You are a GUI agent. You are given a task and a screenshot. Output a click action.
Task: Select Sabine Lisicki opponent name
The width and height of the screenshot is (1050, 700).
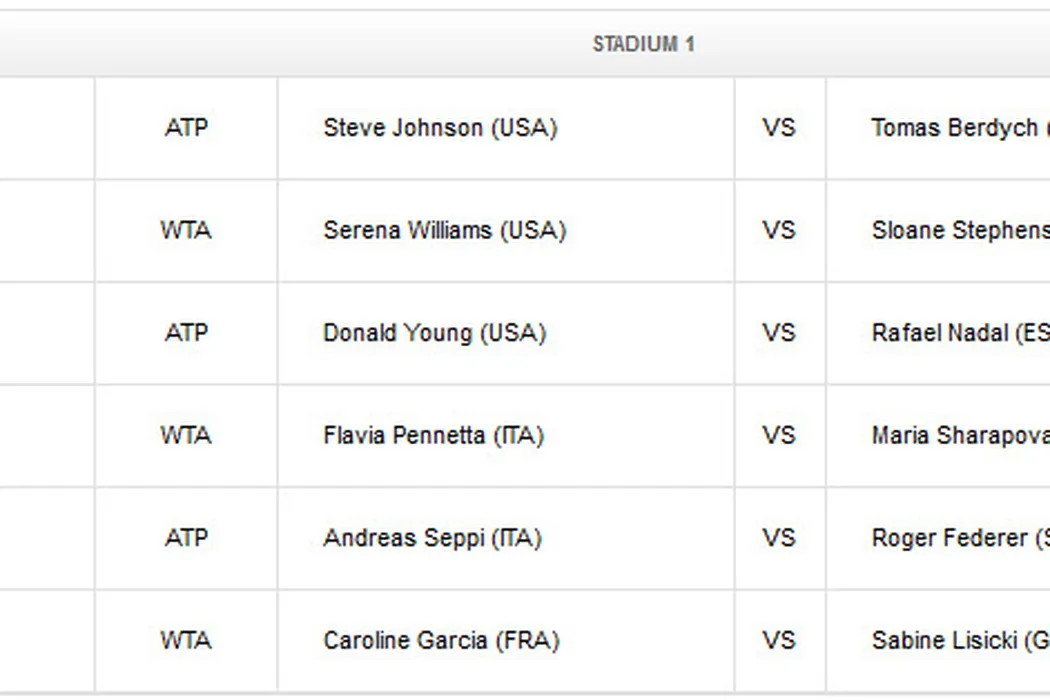tap(957, 640)
